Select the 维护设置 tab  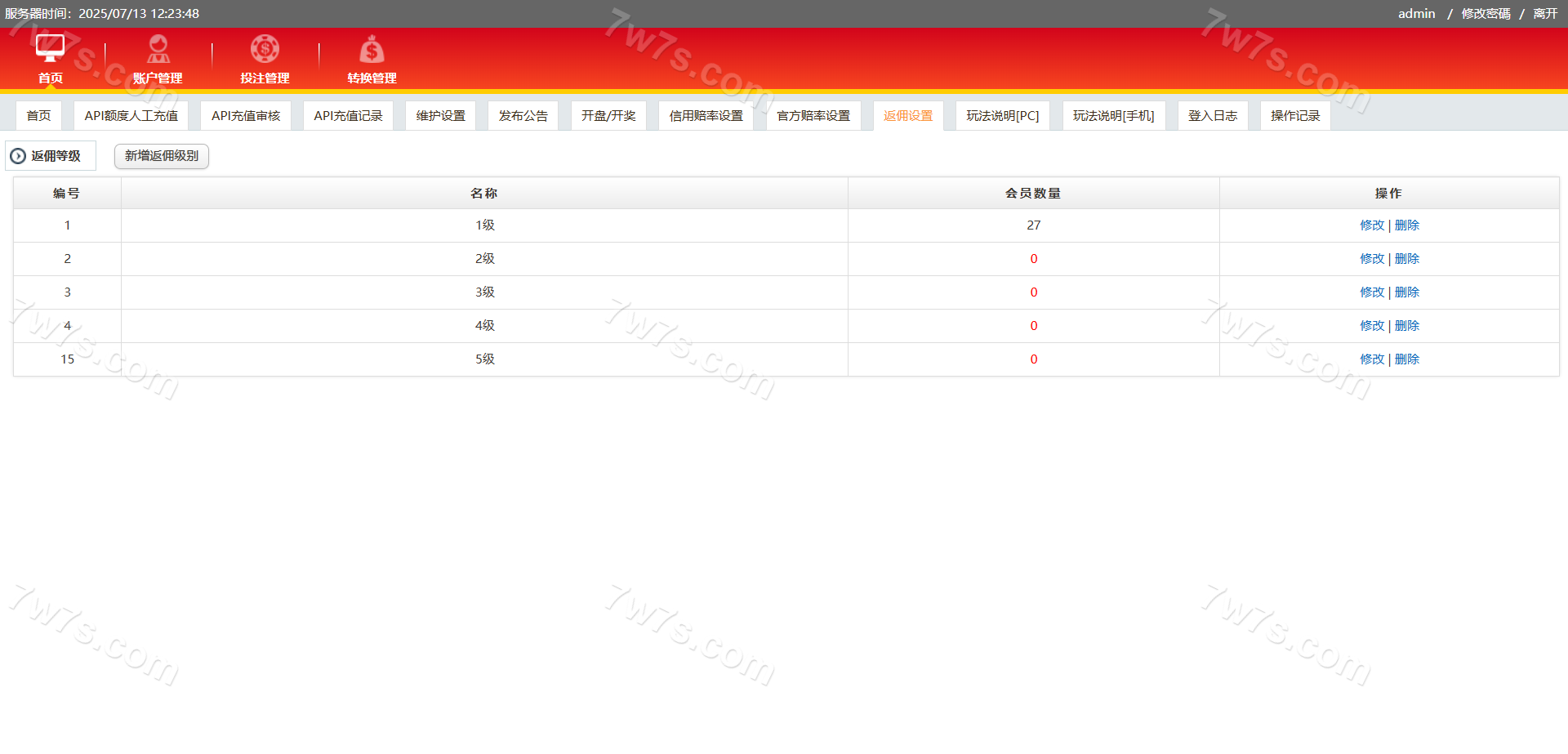tap(440, 116)
